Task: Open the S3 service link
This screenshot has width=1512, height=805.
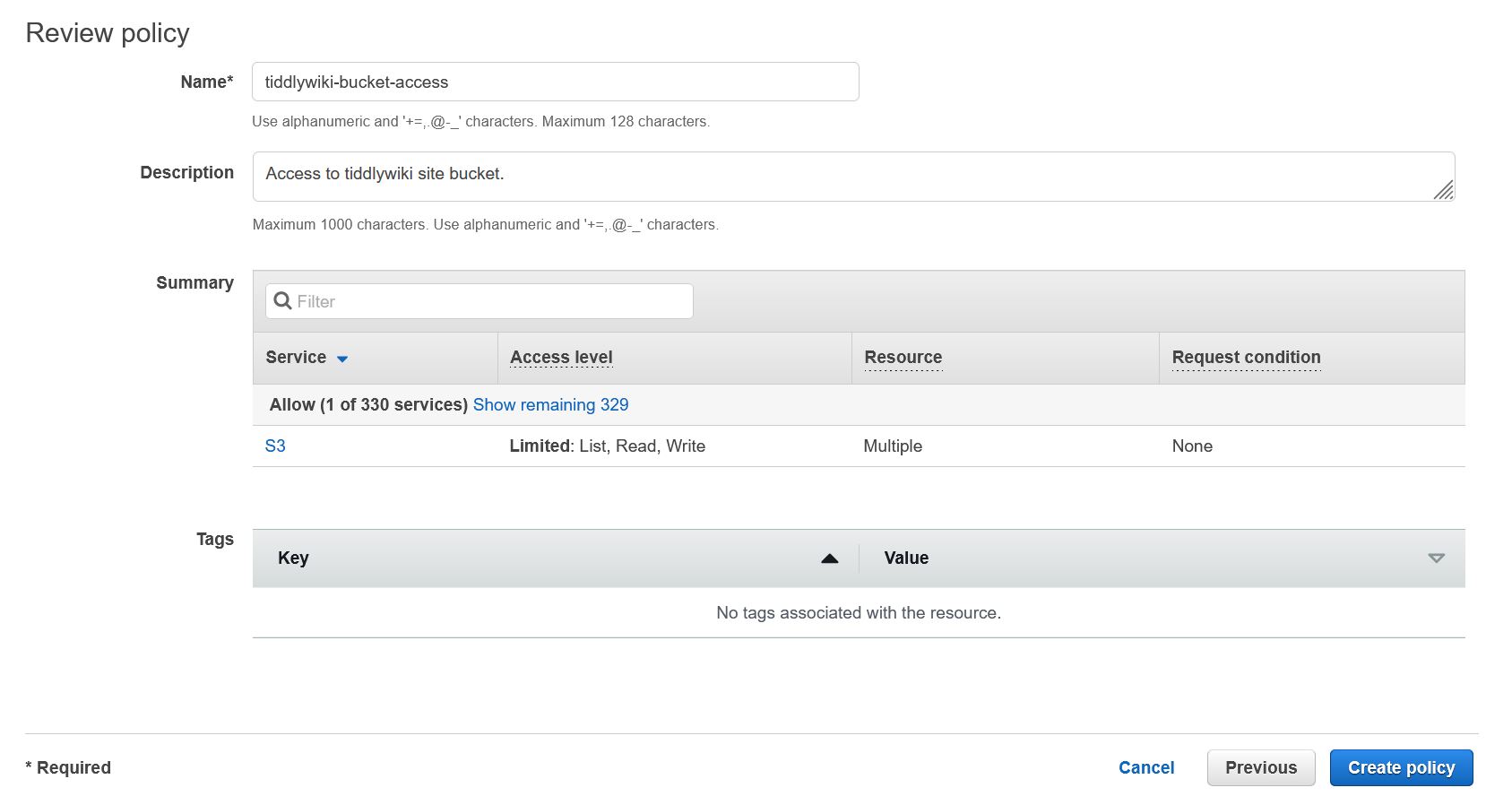Action: click(x=275, y=446)
